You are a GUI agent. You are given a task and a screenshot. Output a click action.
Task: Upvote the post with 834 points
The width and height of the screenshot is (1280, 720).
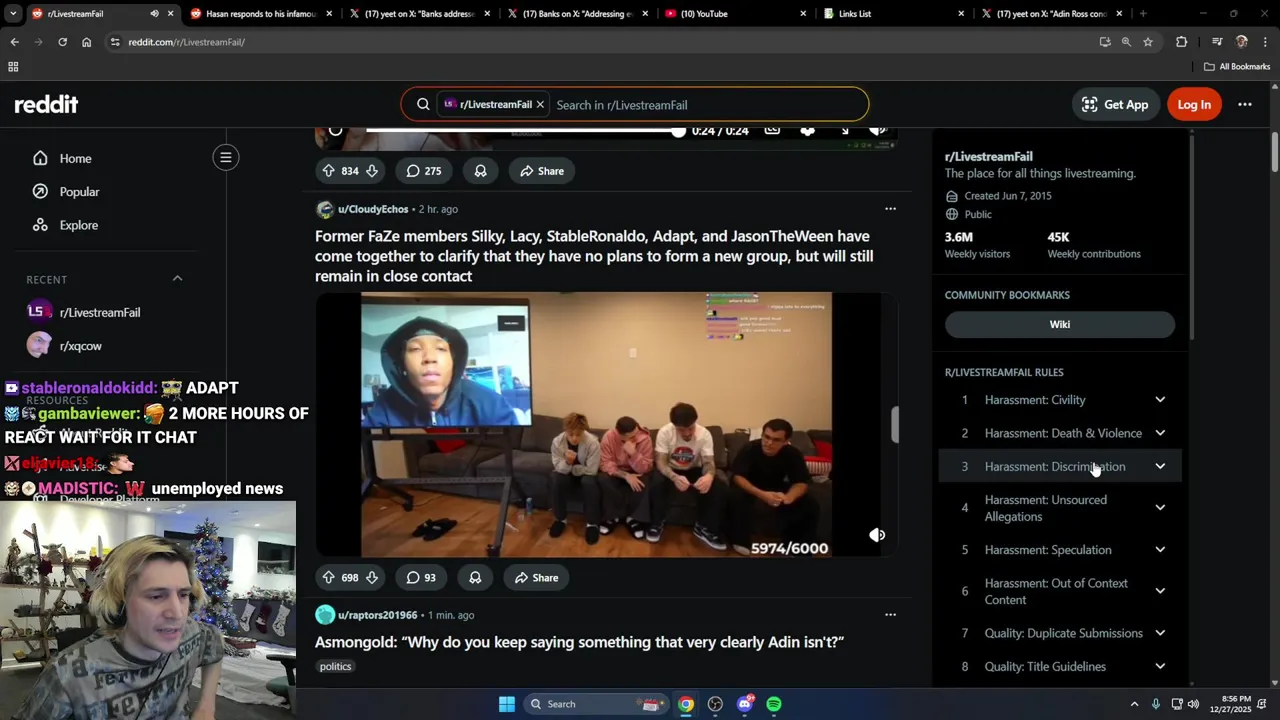328,171
